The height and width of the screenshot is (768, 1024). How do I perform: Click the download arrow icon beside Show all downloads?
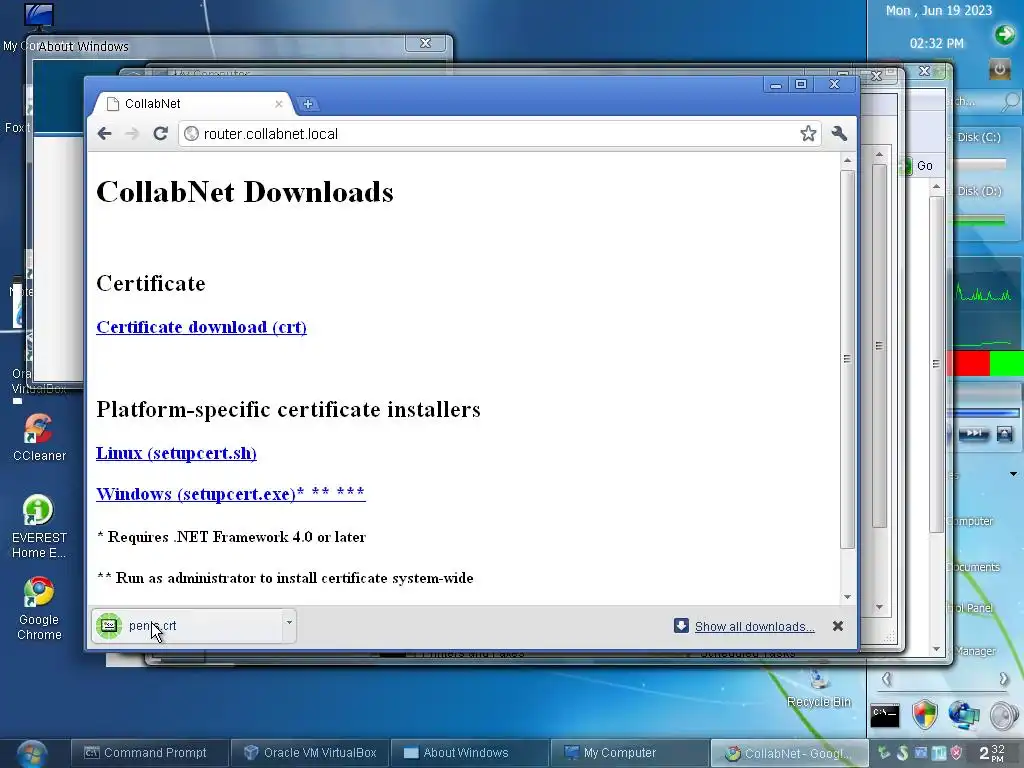tap(681, 626)
